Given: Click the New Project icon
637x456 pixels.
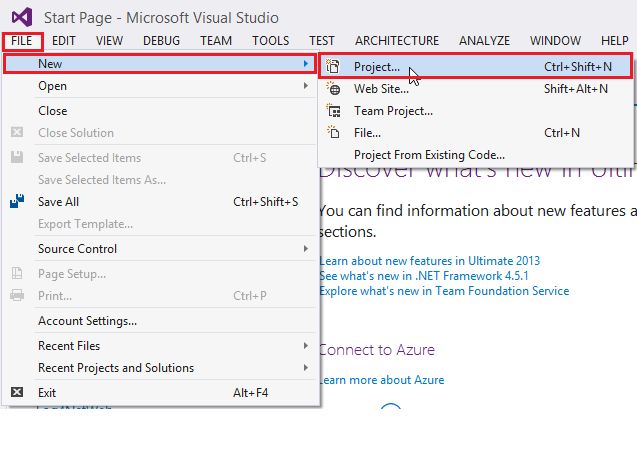Looking at the screenshot, I should click(334, 67).
